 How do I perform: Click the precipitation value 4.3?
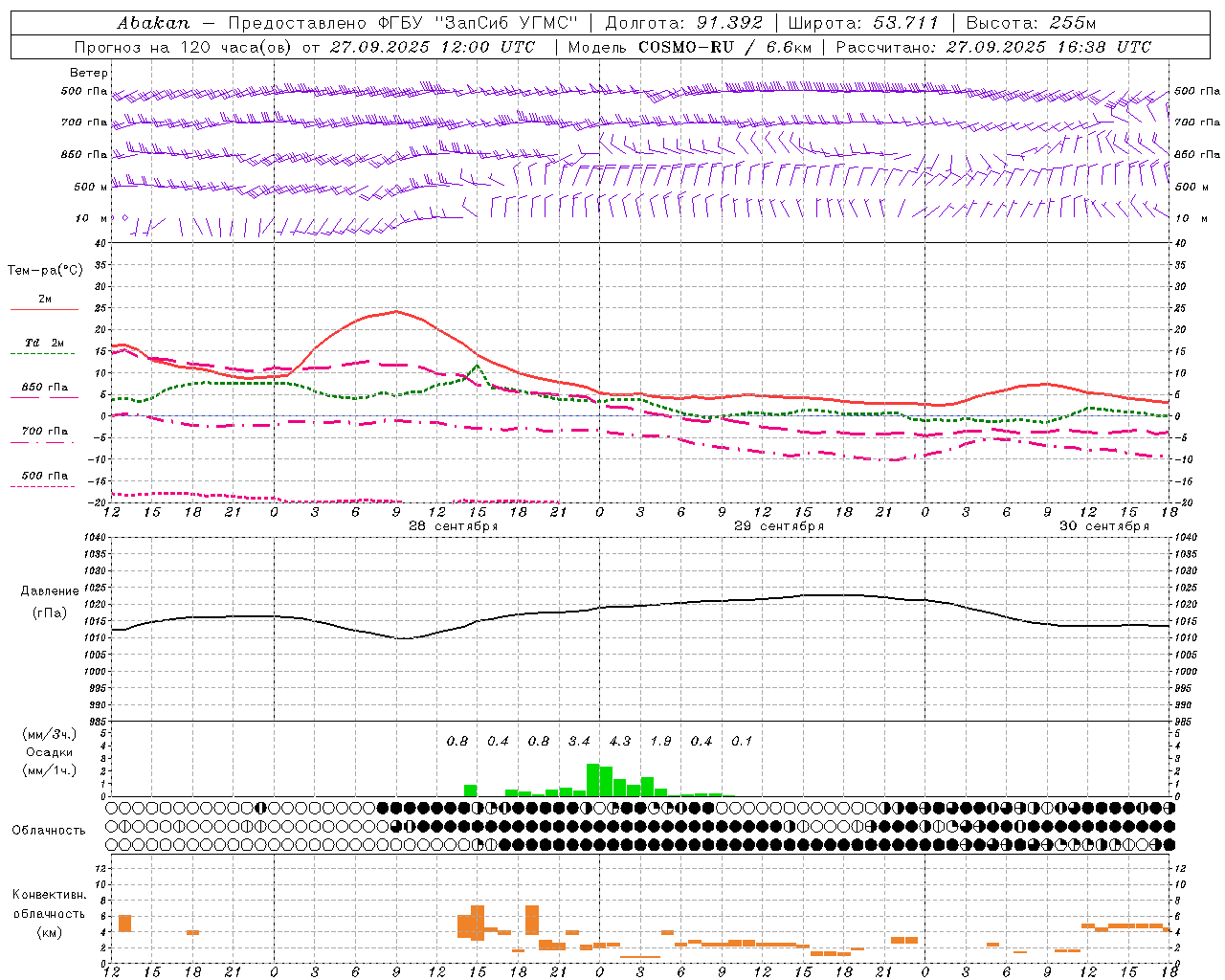620,741
